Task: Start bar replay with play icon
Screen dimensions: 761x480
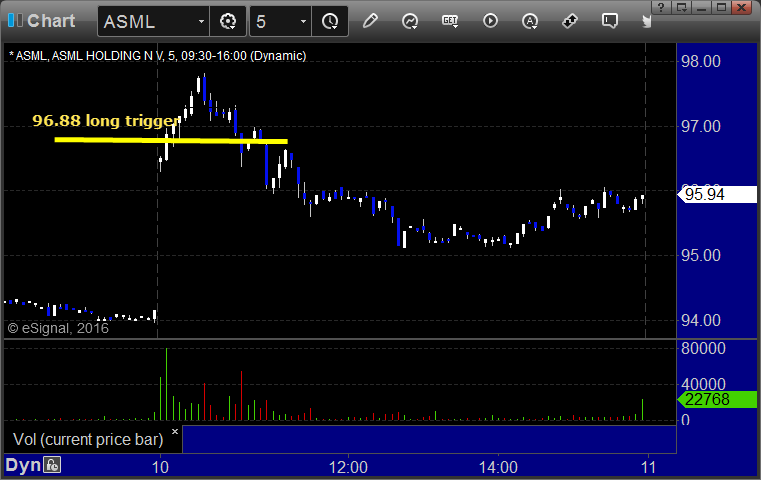Action: click(490, 21)
